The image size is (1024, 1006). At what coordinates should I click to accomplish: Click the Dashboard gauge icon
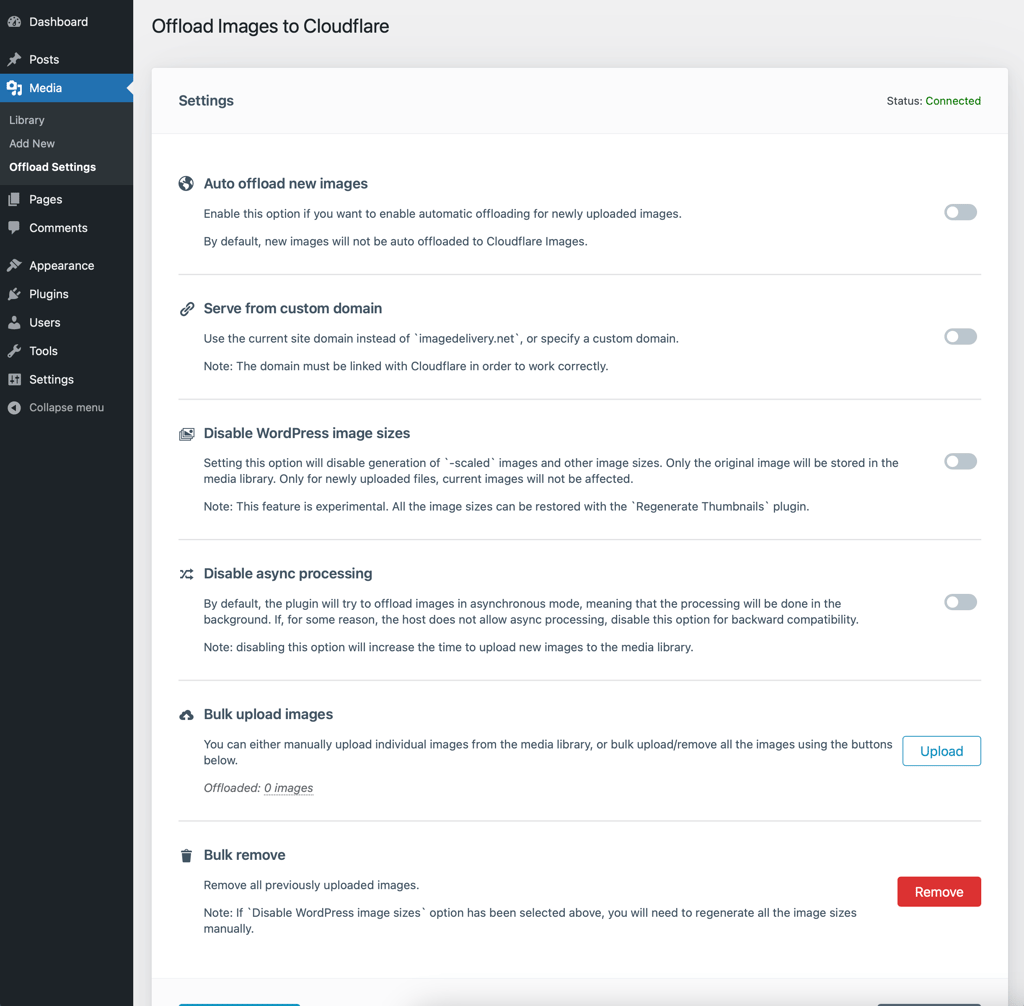[x=14, y=22]
